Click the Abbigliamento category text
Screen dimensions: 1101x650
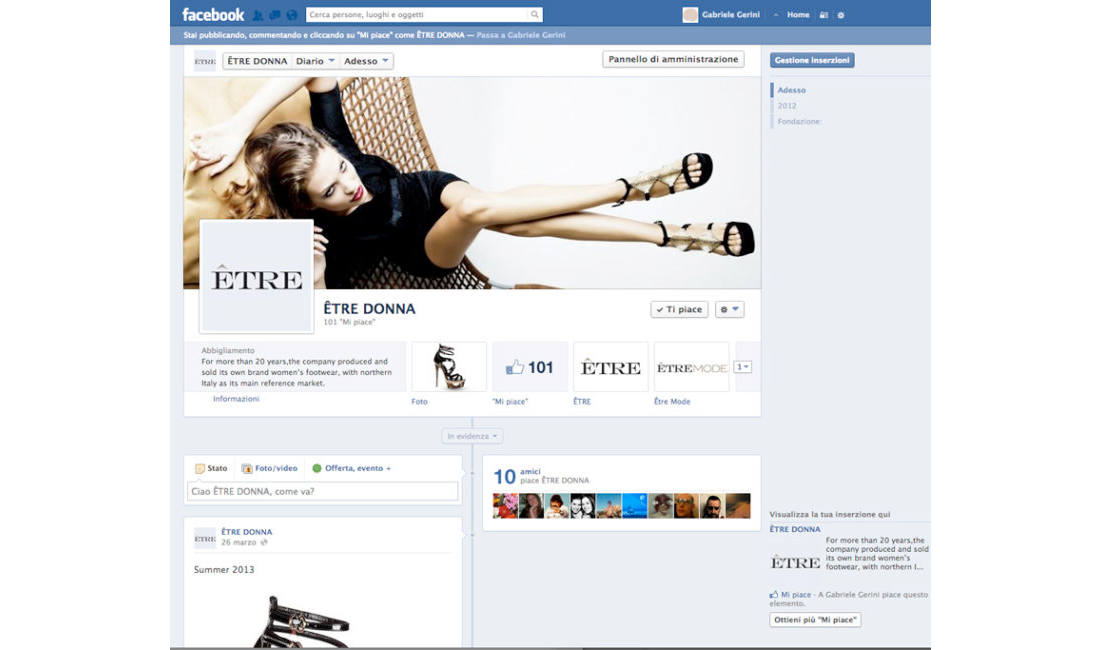228,350
